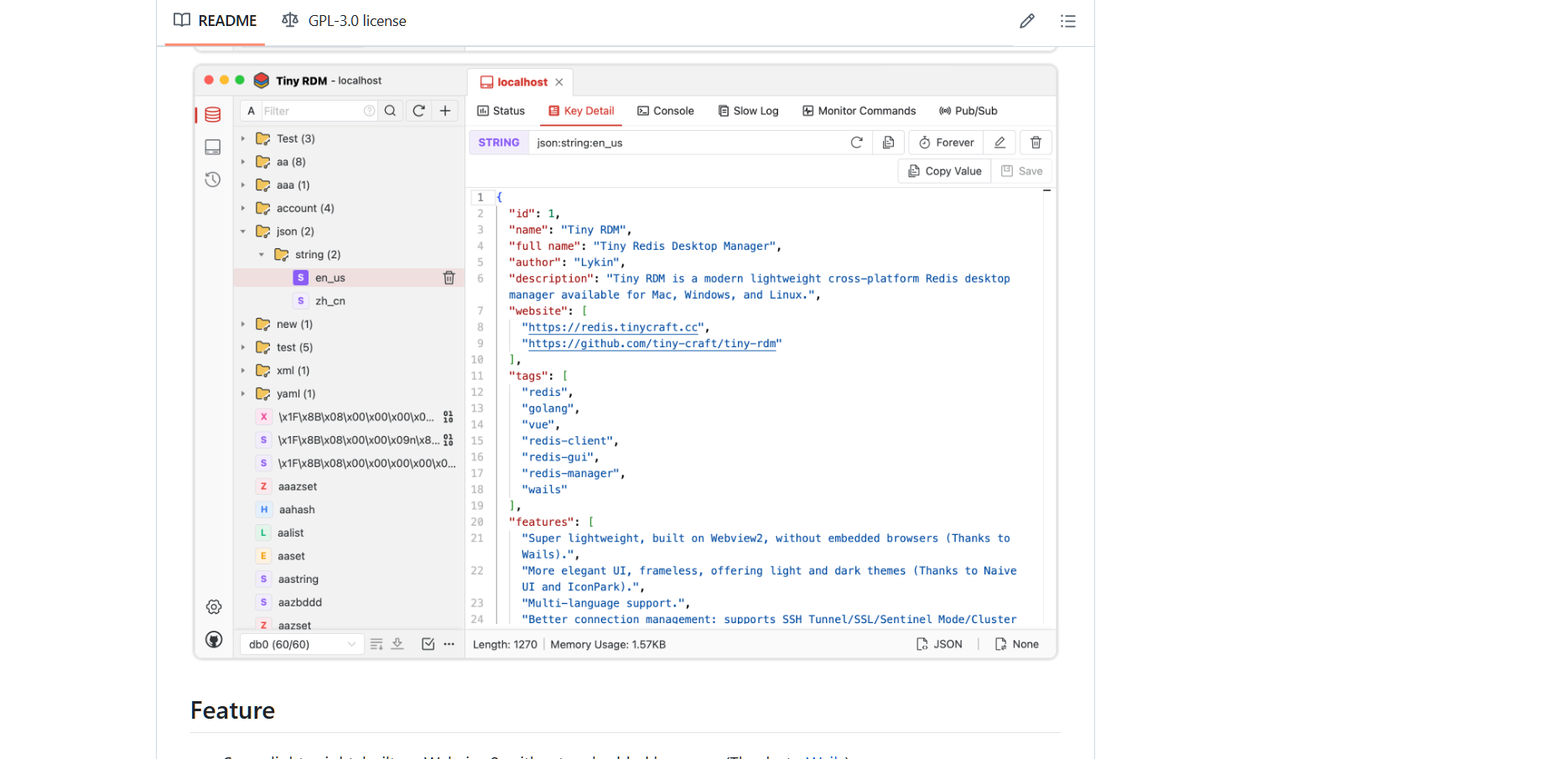Click the Forever TTL button

tap(946, 143)
